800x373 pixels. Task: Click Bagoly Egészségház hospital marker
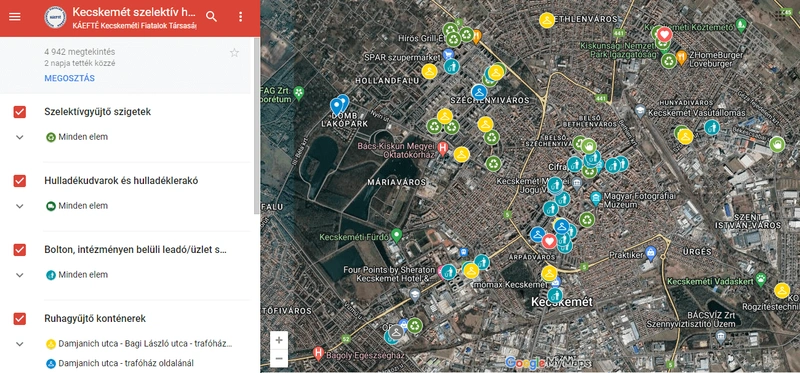319,353
